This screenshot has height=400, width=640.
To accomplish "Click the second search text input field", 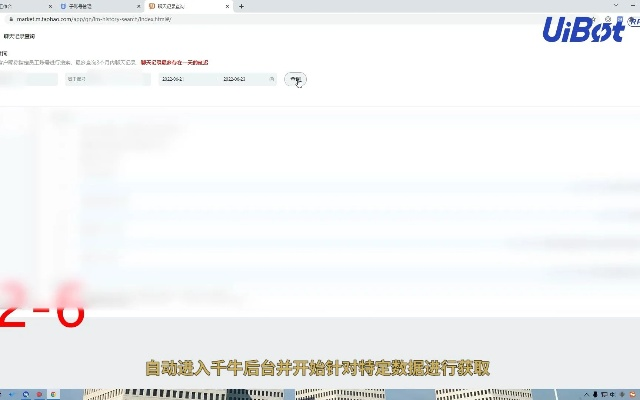I will [108, 79].
